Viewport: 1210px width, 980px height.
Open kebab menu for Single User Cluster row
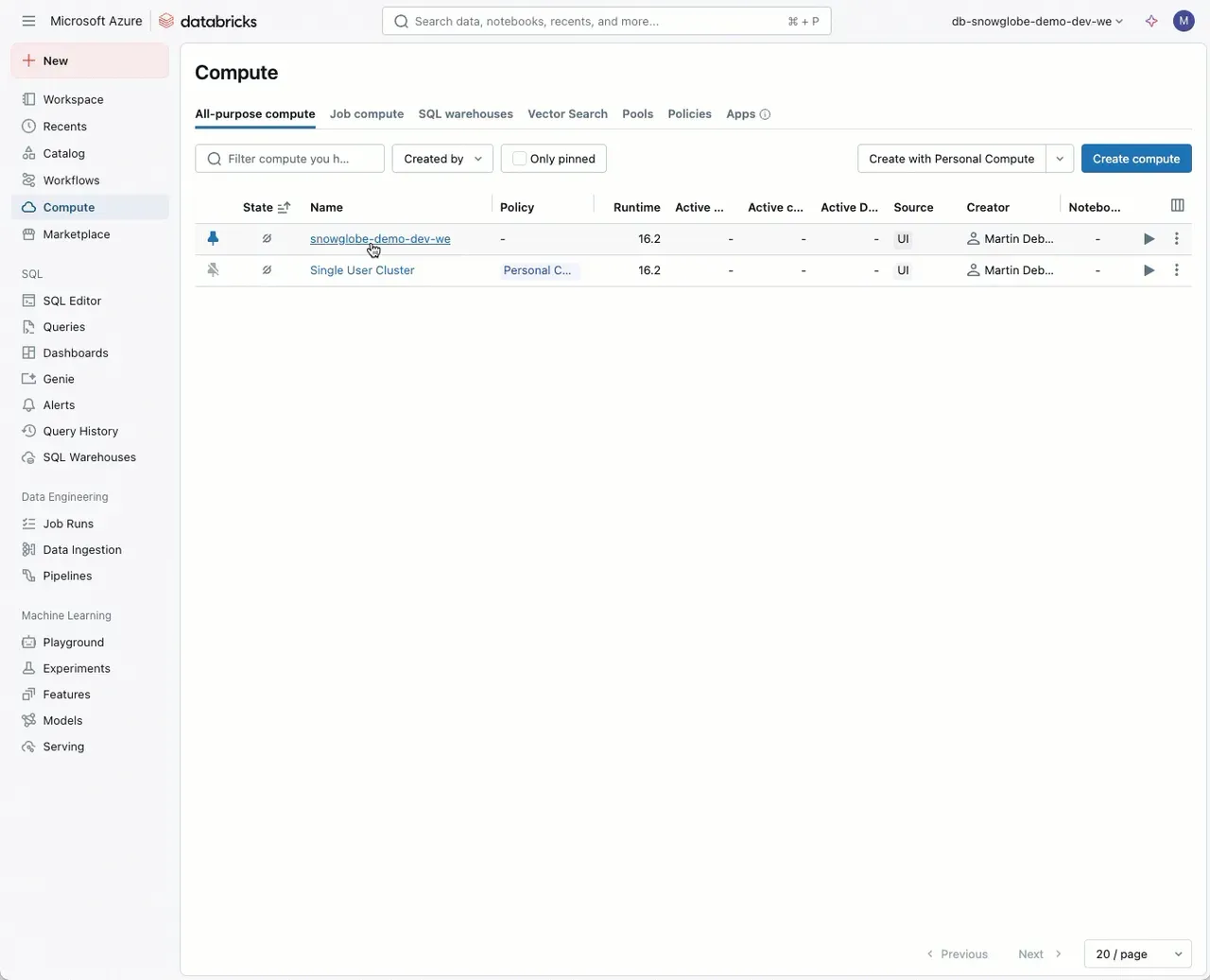[1176, 270]
